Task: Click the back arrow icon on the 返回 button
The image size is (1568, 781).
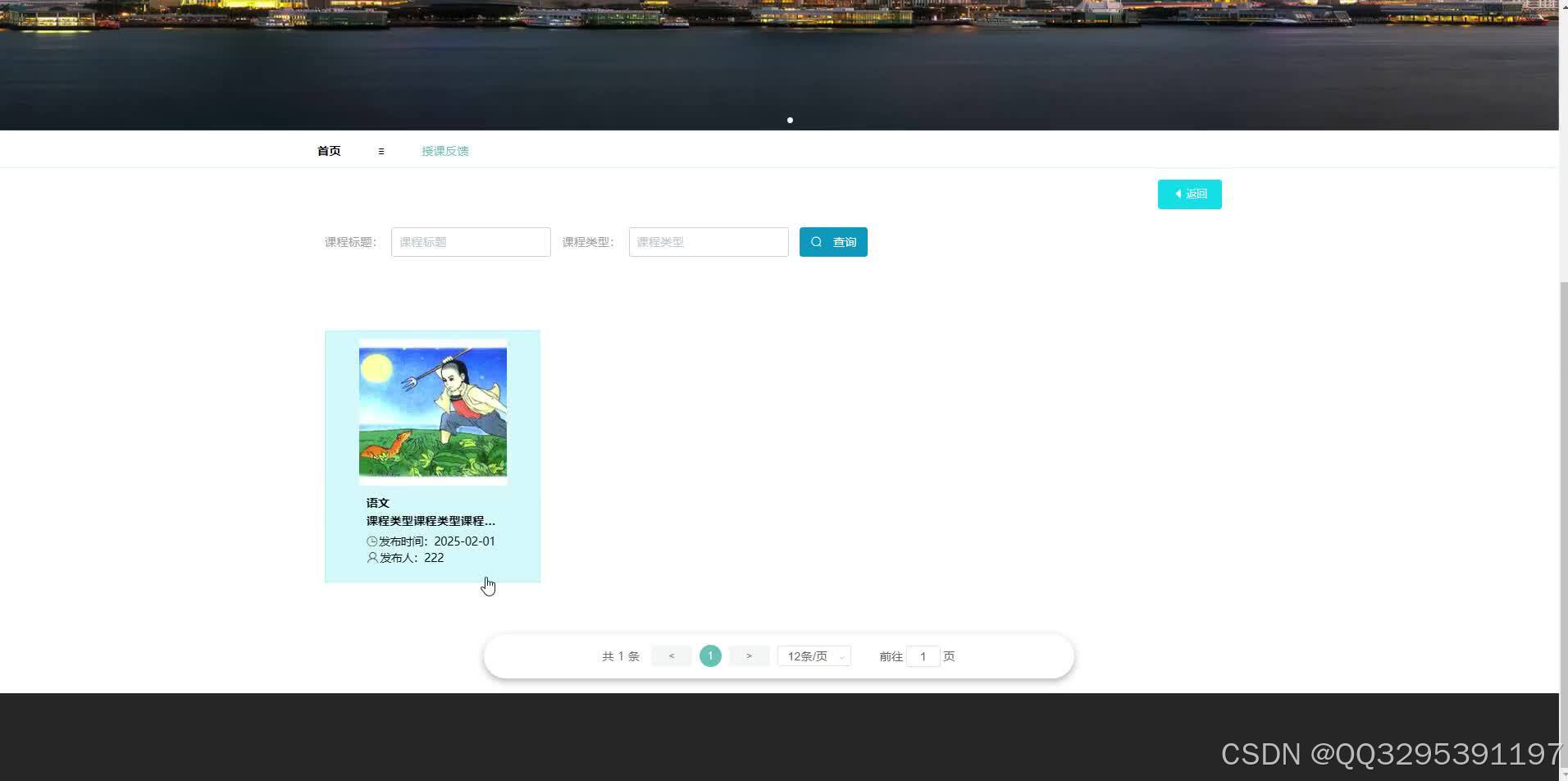Action: [1178, 194]
